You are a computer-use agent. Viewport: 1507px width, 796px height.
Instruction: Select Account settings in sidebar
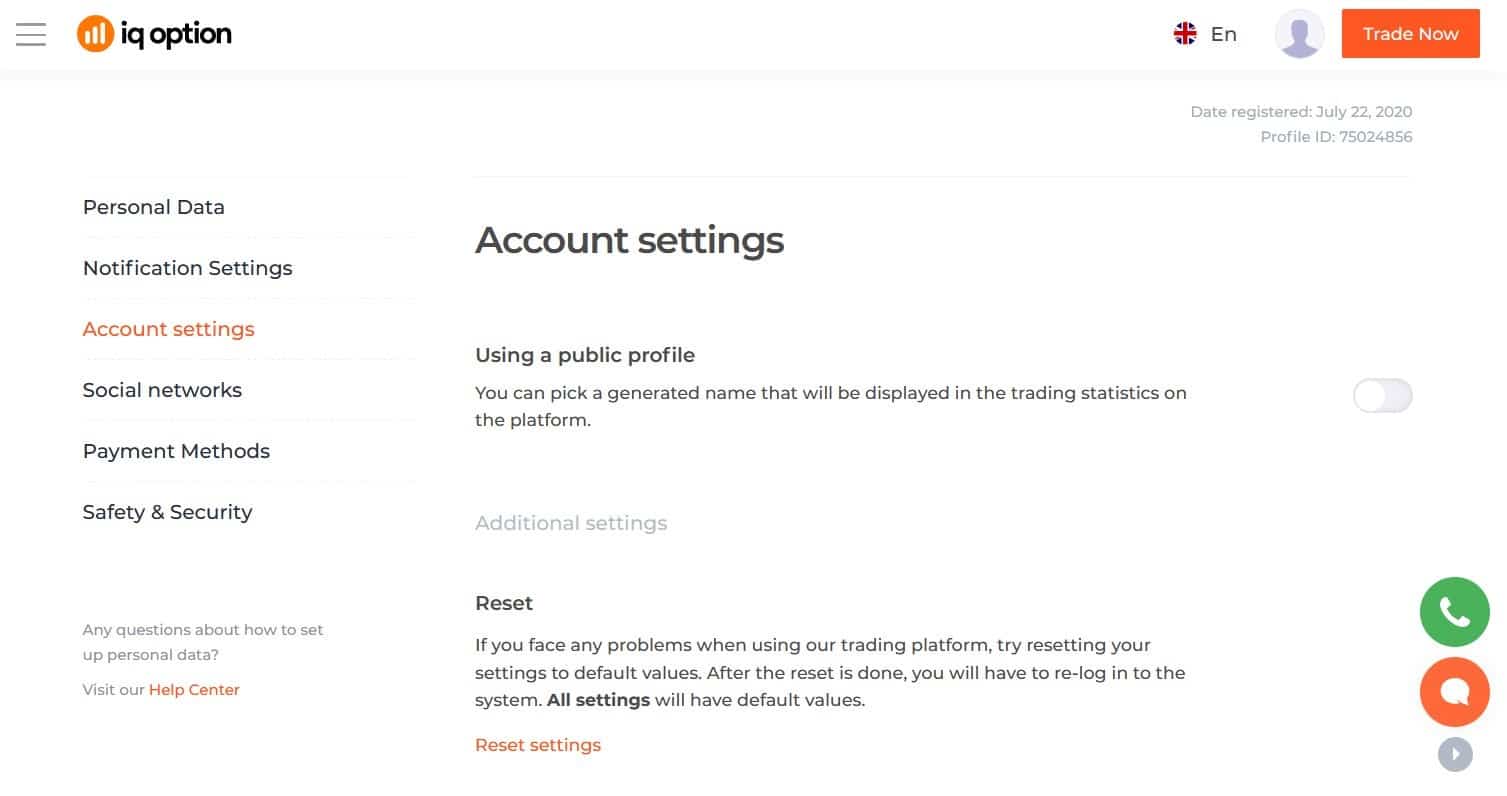(169, 329)
